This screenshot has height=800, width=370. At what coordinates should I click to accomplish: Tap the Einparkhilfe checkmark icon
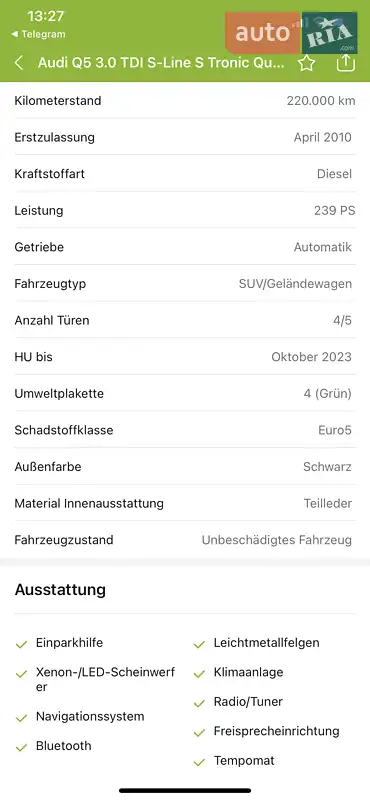click(x=21, y=644)
